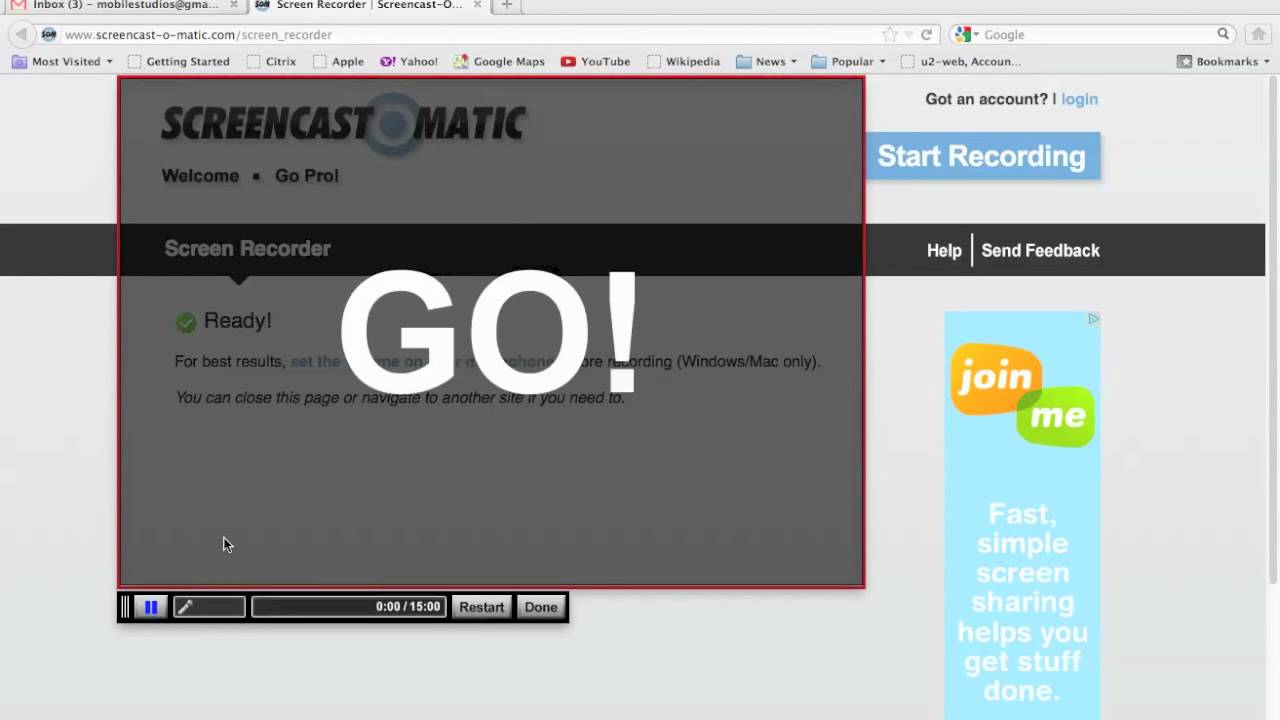The image size is (1280, 720).
Task: Click the microphone level indicator
Action: (x=209, y=607)
